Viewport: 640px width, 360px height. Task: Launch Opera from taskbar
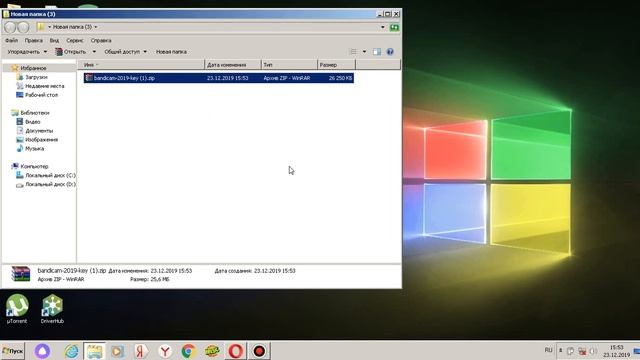[x=236, y=351]
